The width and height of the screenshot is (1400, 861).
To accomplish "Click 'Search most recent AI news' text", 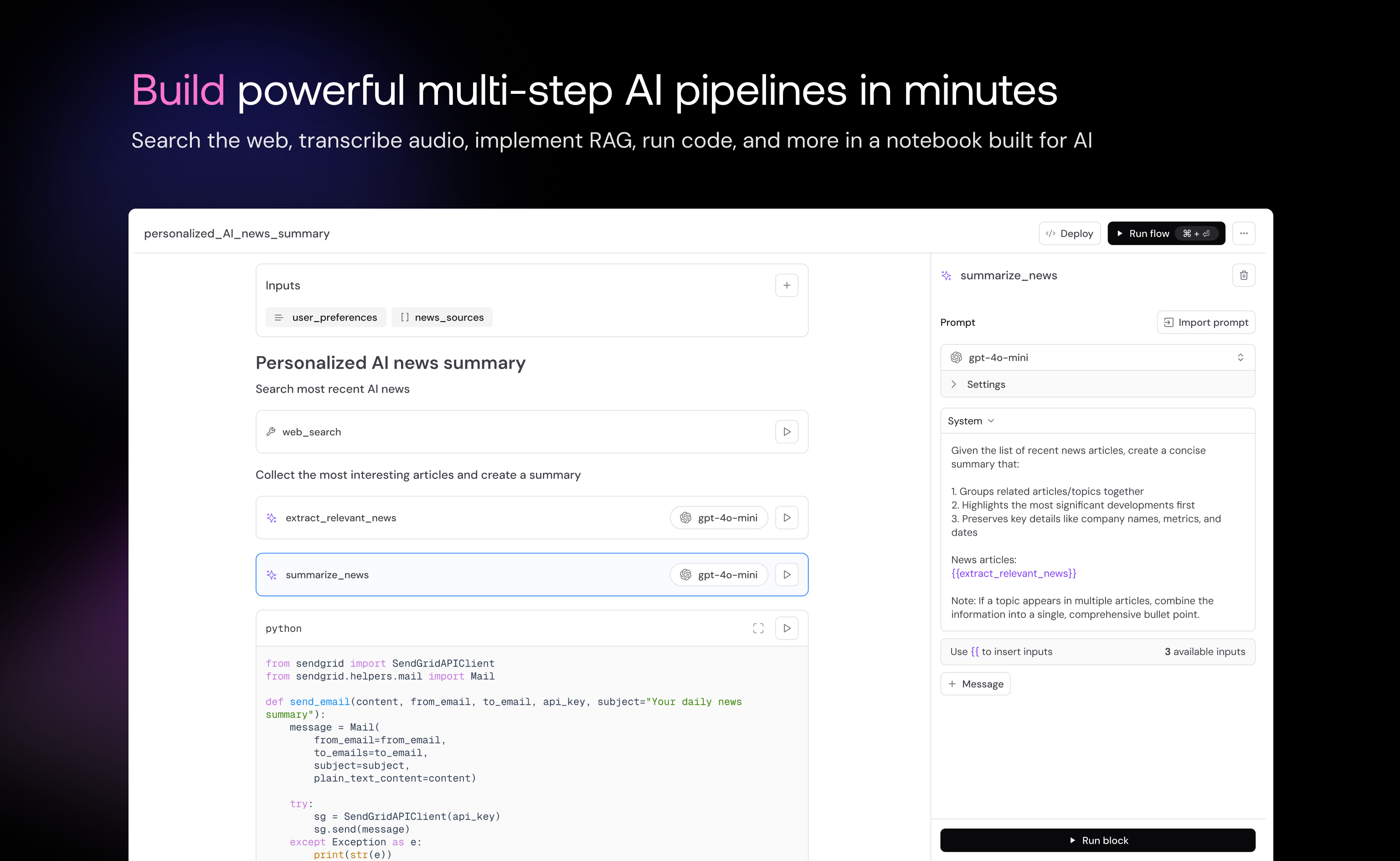I will [x=332, y=389].
